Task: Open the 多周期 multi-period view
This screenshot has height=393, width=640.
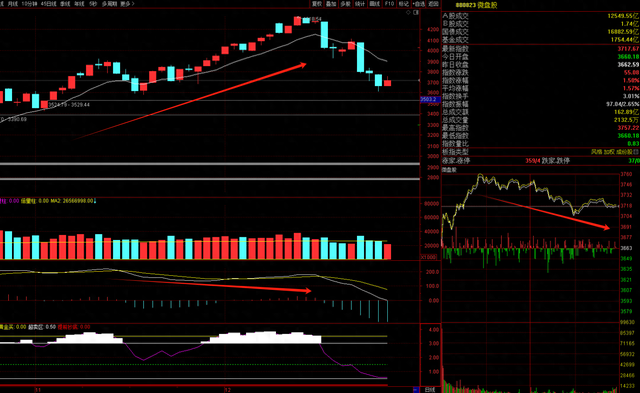Action: click(x=109, y=4)
